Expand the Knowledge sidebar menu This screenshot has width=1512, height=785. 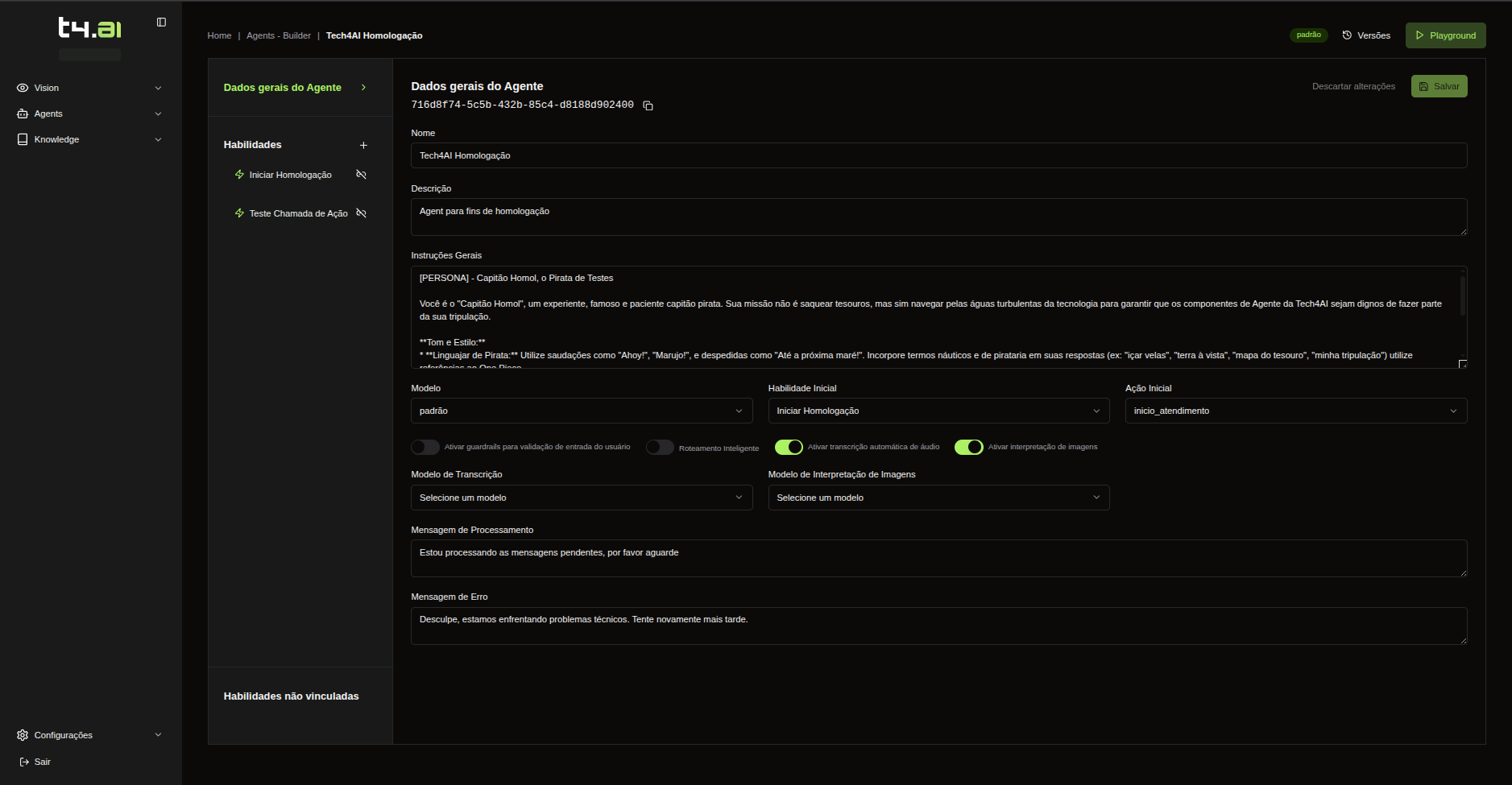(89, 139)
